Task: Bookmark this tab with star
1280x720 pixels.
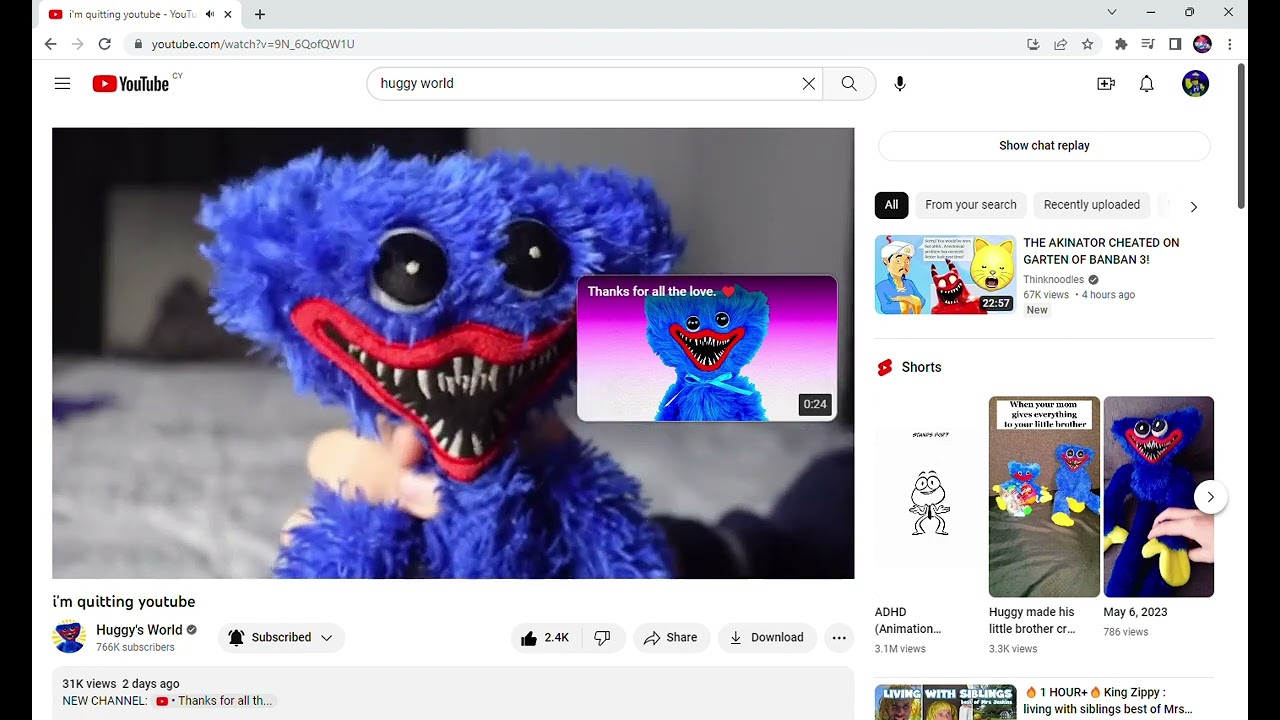Action: (x=1088, y=44)
